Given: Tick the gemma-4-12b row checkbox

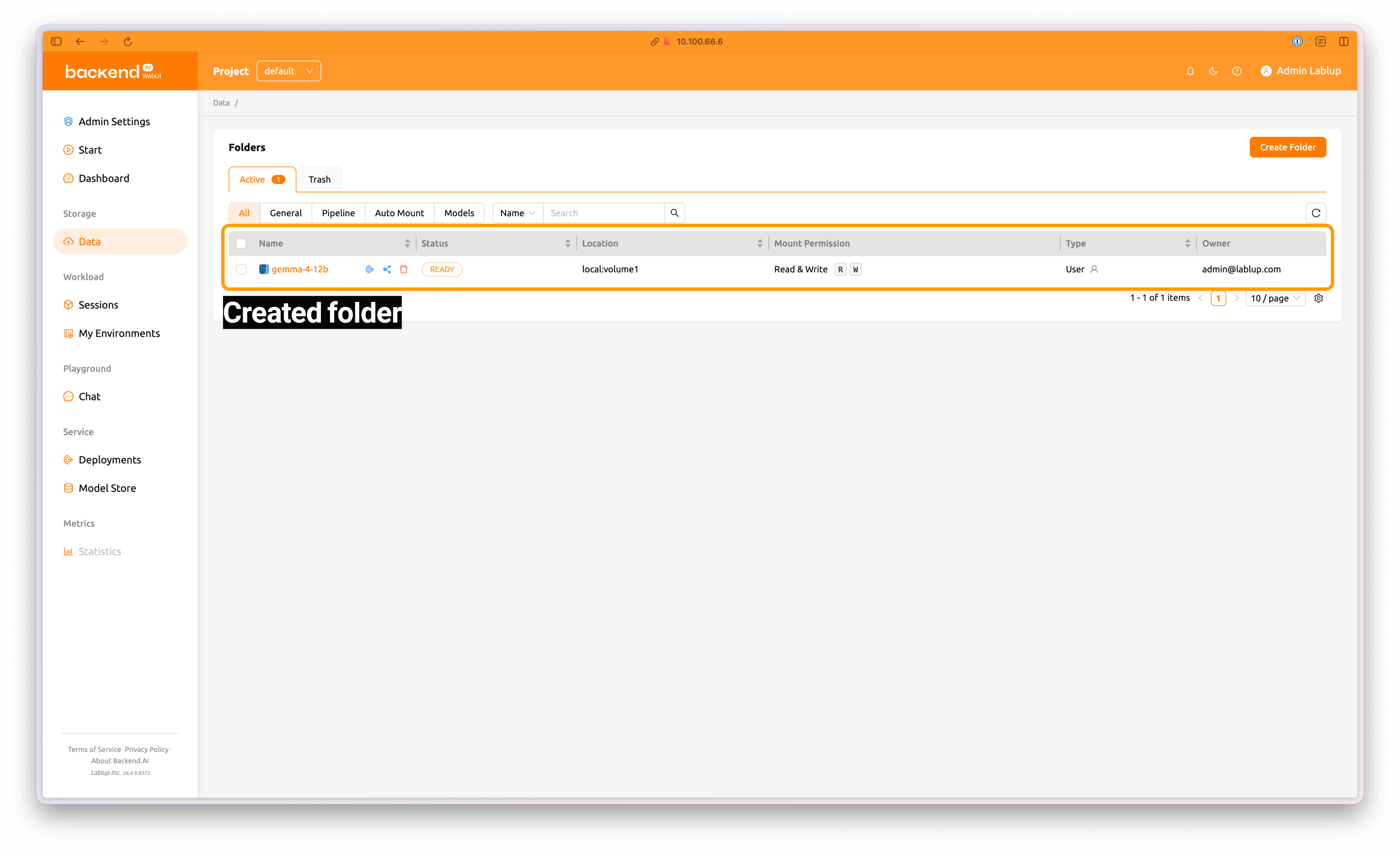Looking at the screenshot, I should click(241, 269).
